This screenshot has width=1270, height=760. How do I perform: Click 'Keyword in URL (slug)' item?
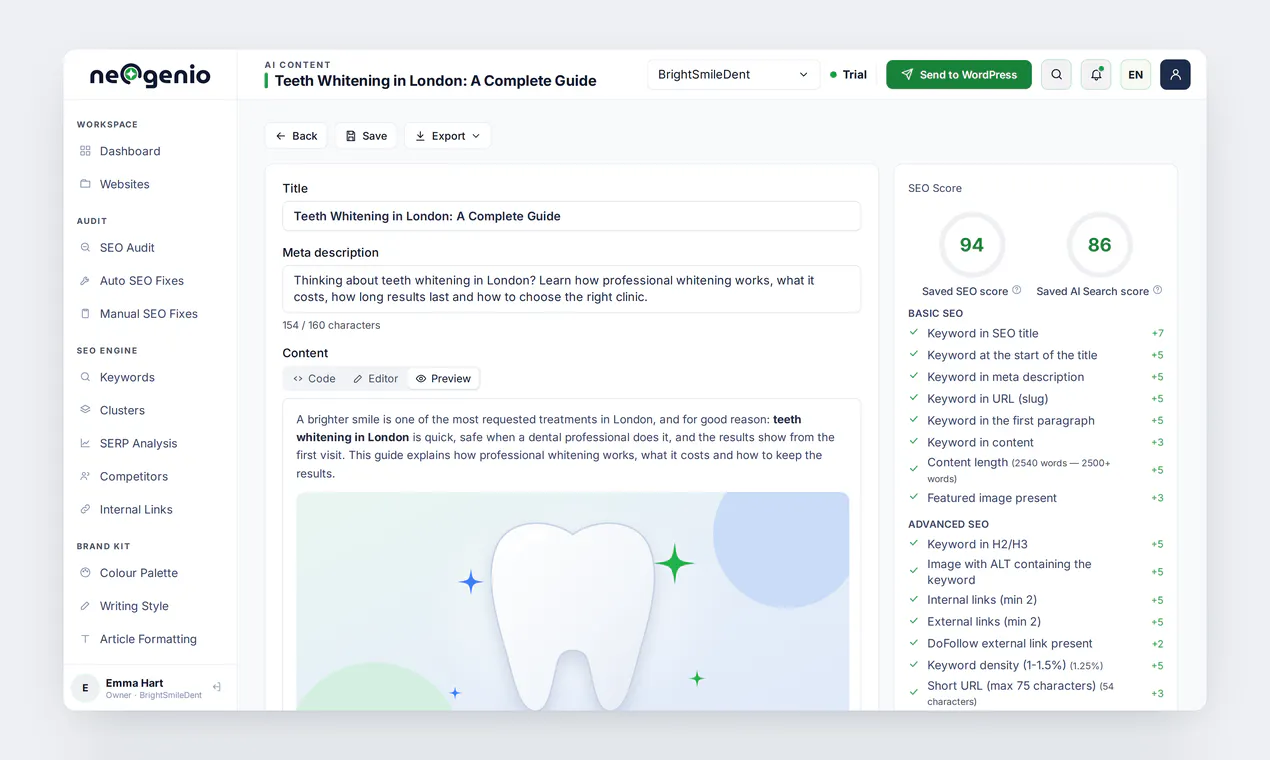[1036, 399]
